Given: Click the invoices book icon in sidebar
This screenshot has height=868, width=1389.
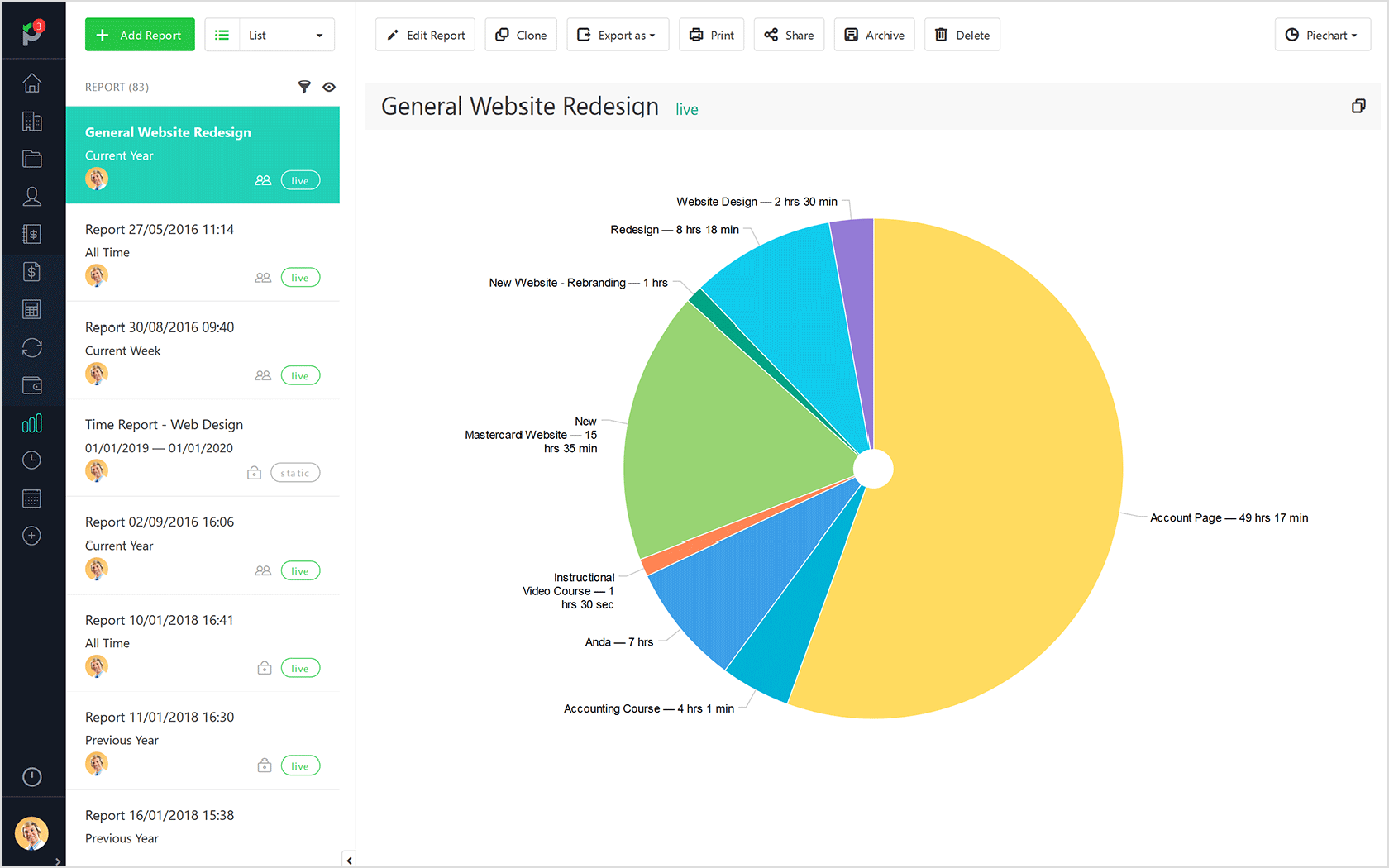Looking at the screenshot, I should [31, 234].
